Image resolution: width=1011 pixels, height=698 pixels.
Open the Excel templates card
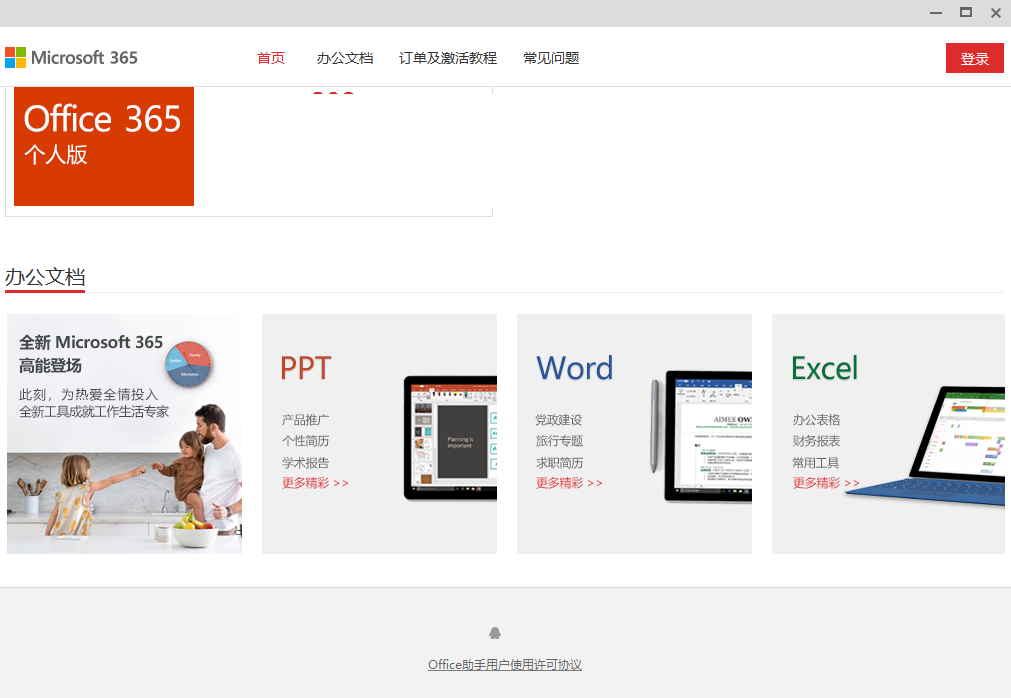(x=888, y=433)
